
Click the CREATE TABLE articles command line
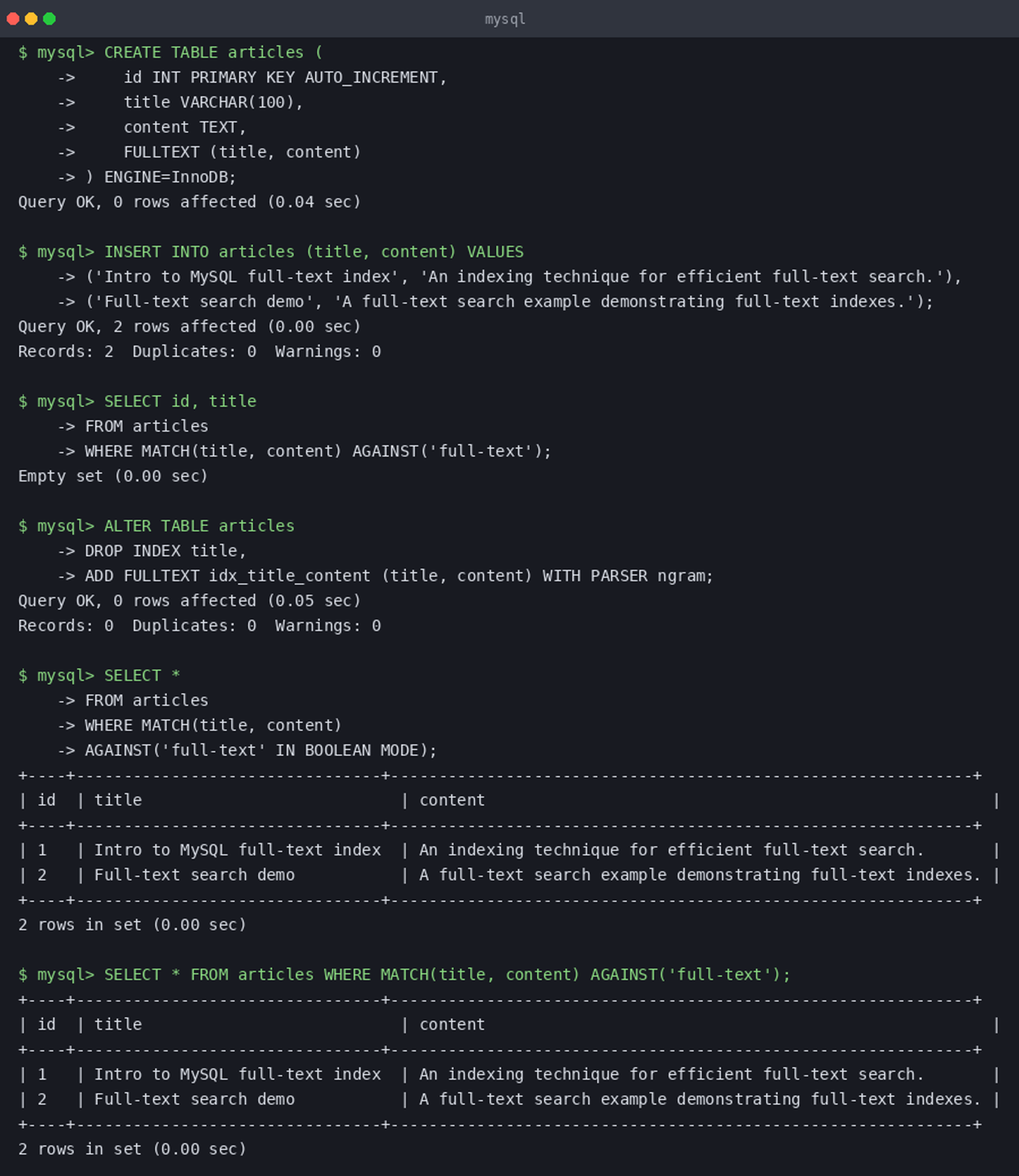[171, 52]
